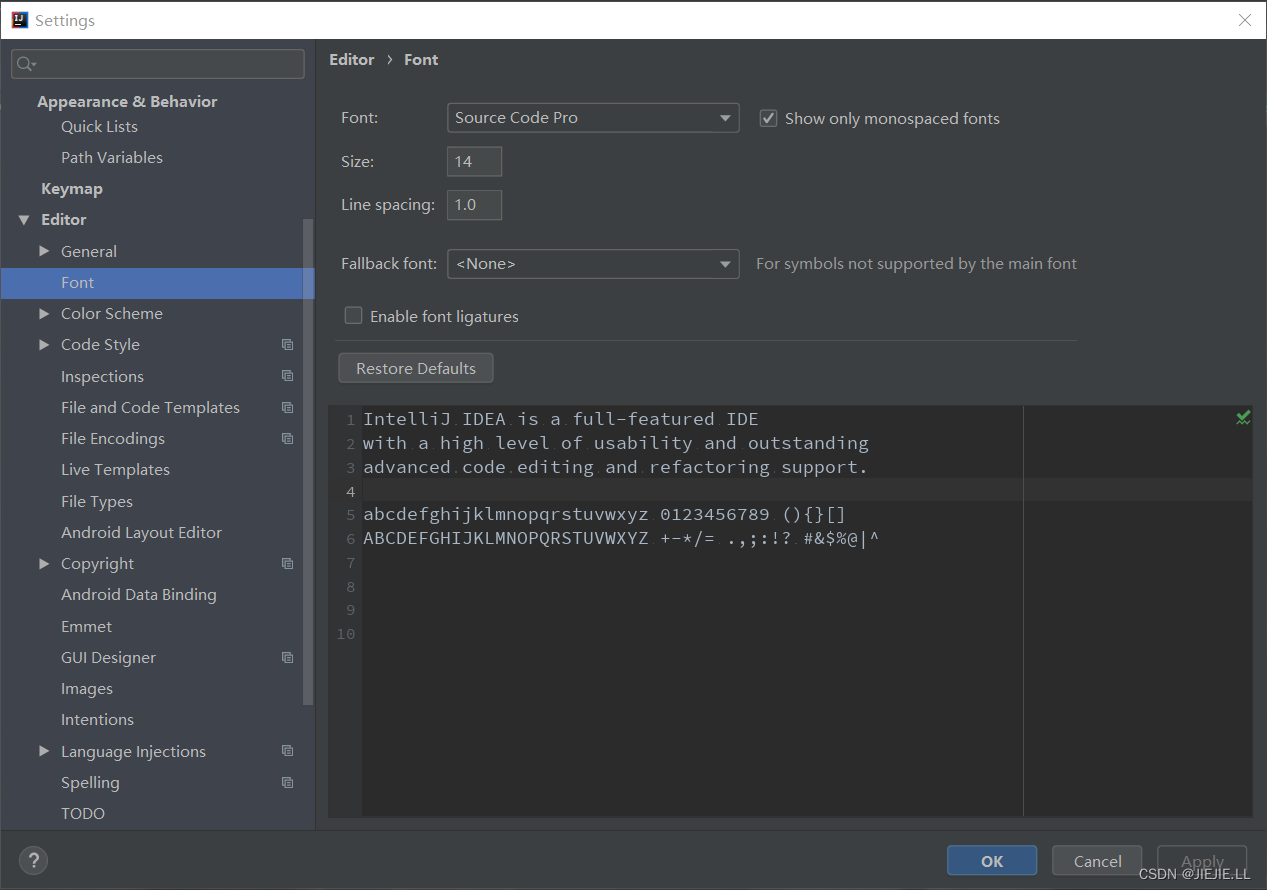The width and height of the screenshot is (1267, 890).
Task: Collapse the Editor tree section
Action: (24, 220)
